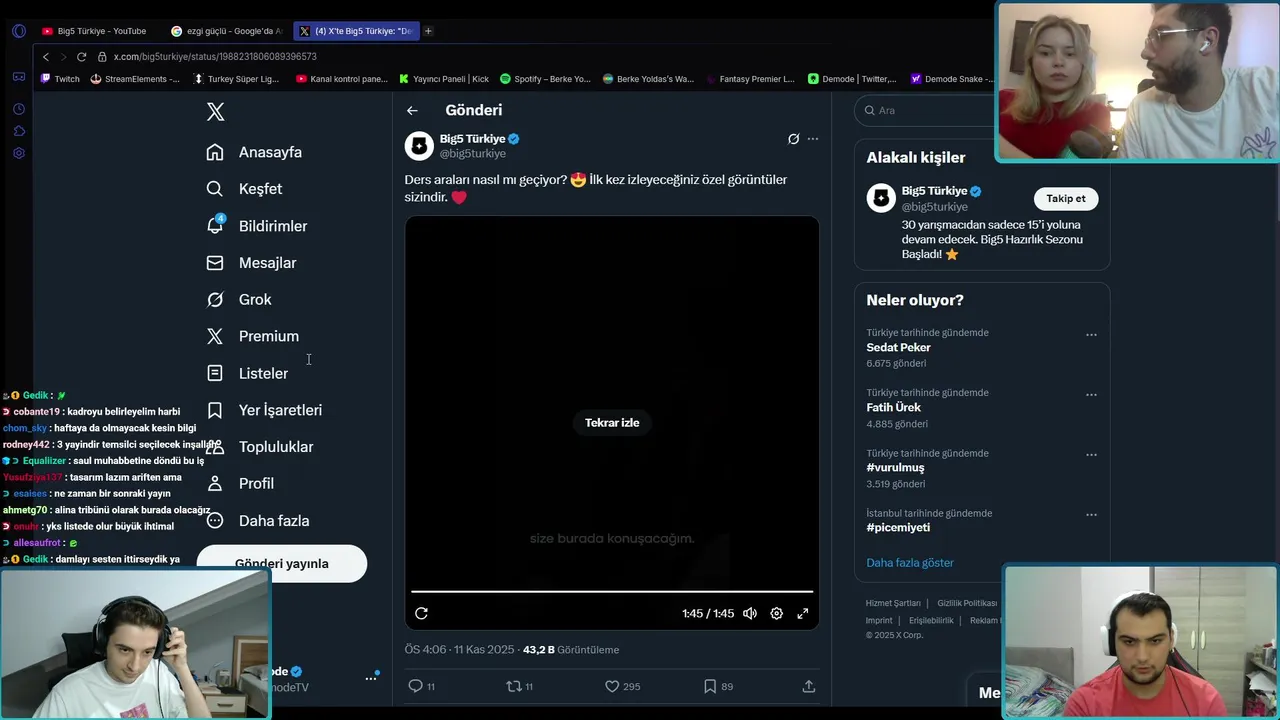This screenshot has height=720, width=1280.
Task: Open Profil page
Action: coord(240,484)
